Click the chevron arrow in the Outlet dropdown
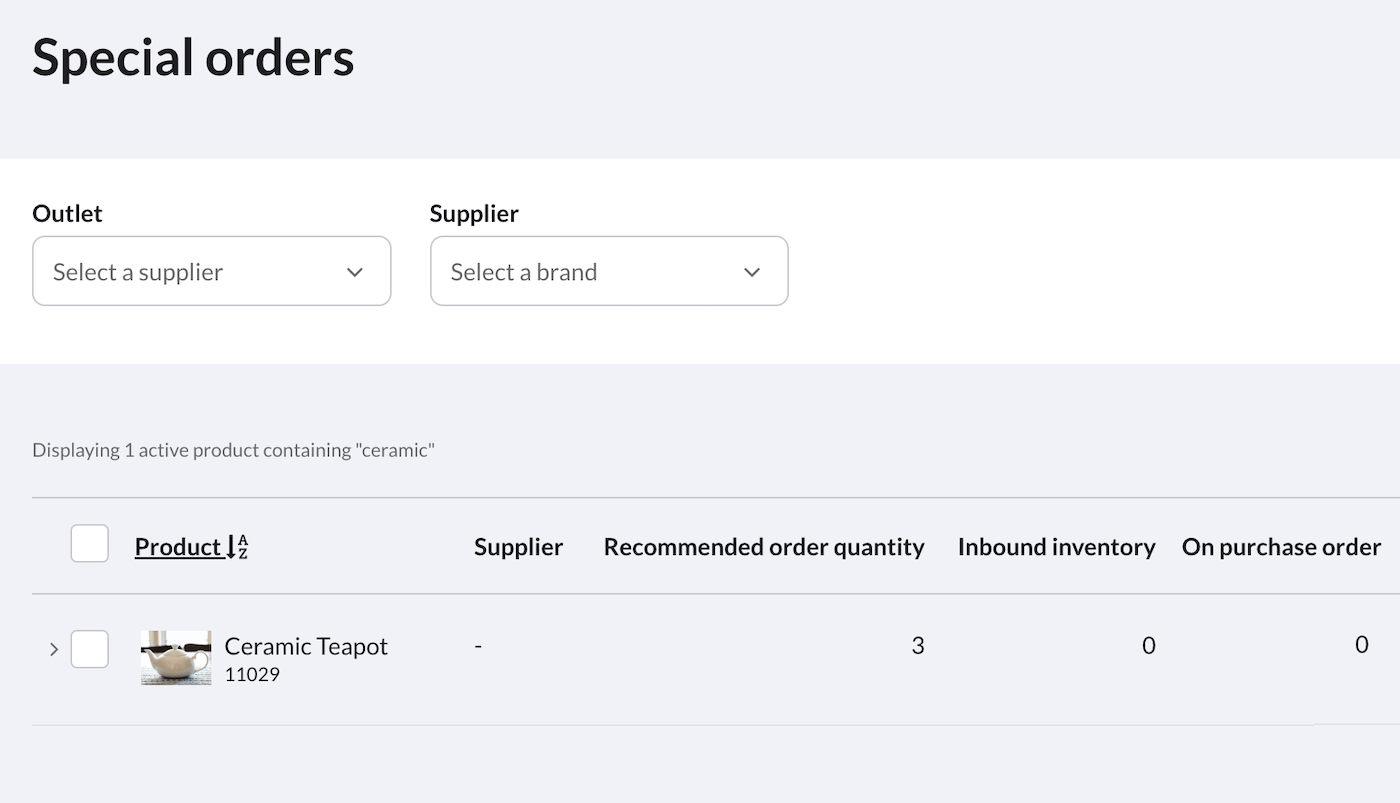 pyautogui.click(x=354, y=272)
